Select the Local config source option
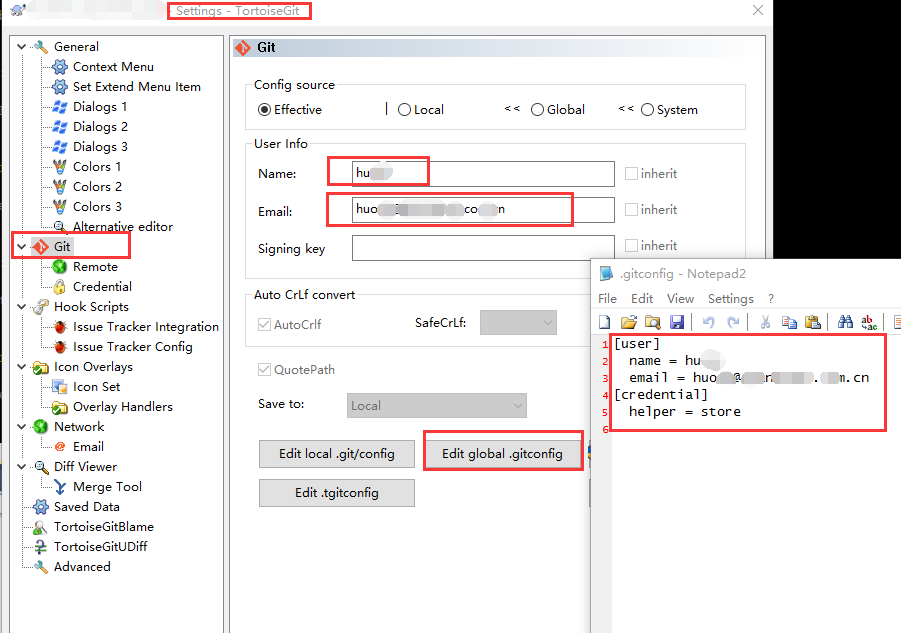Screen dimensions: 901x633 405,110
